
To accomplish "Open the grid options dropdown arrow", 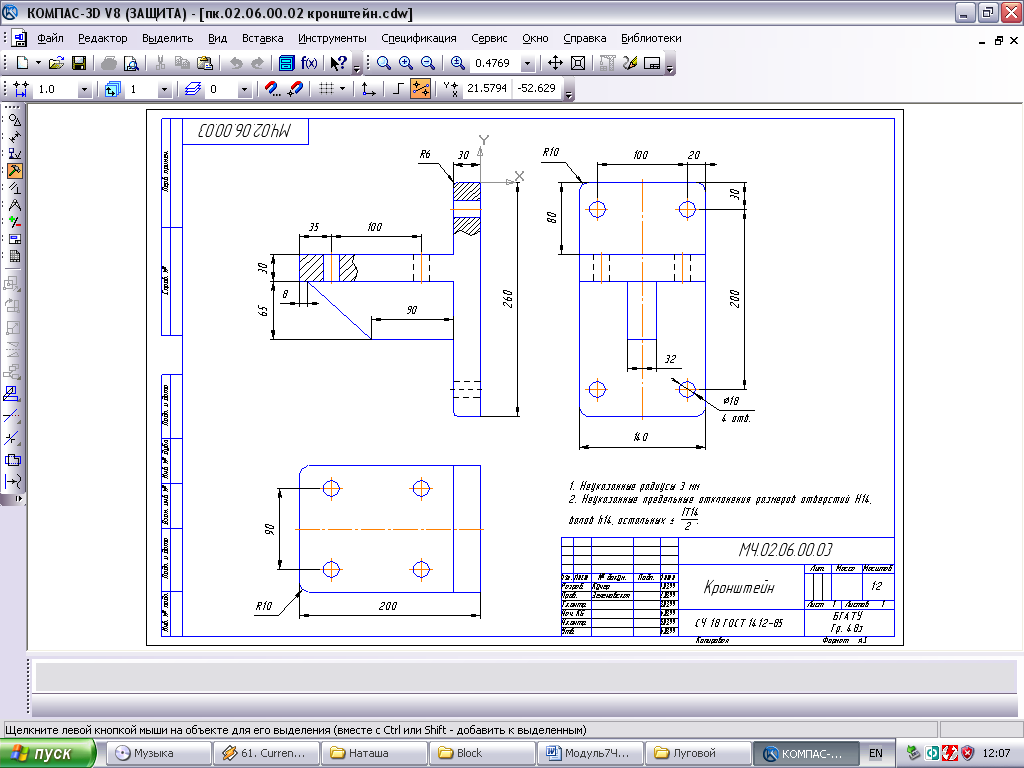I will tap(342, 89).
